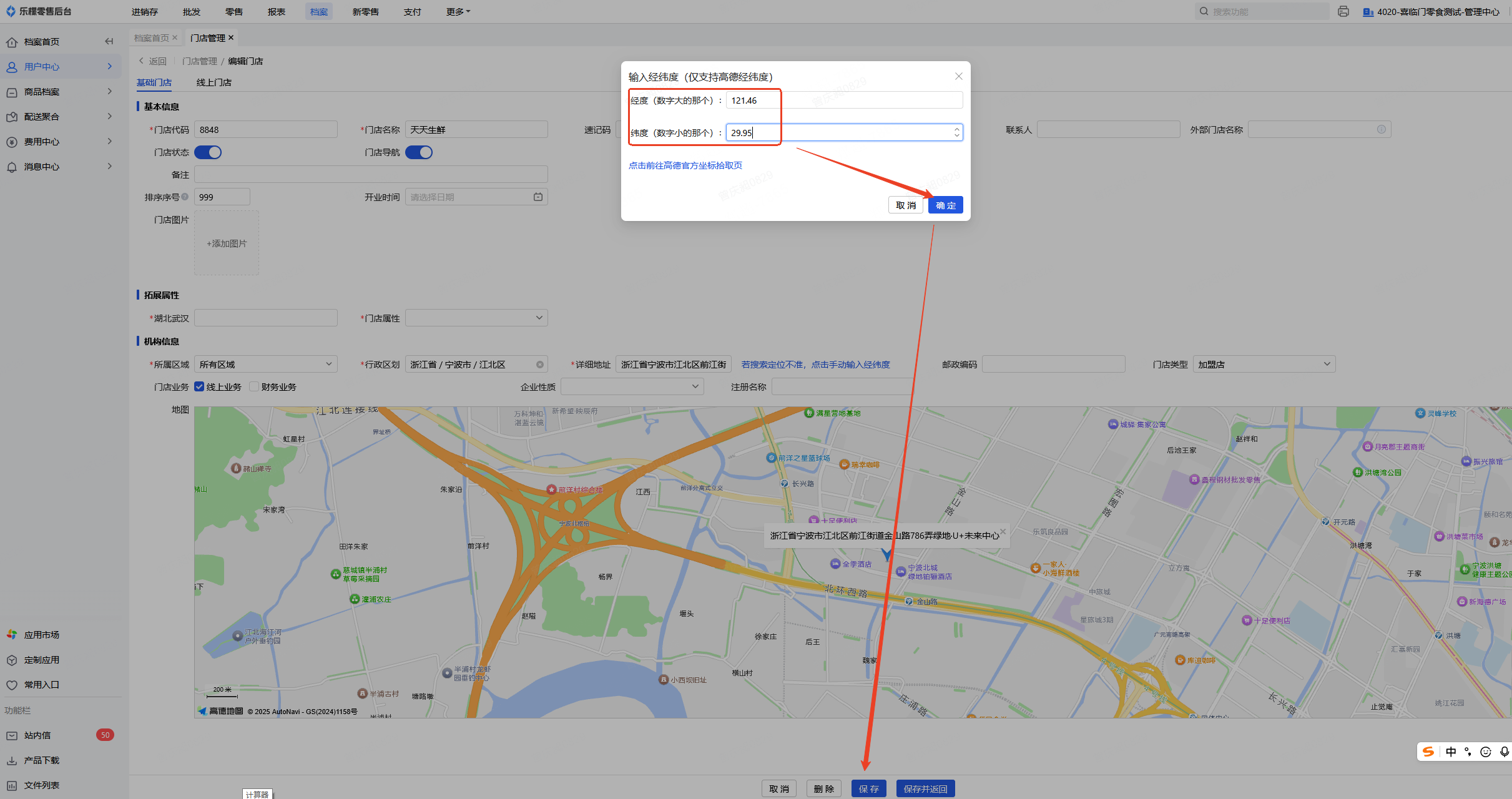Image resolution: width=1512 pixels, height=799 pixels.
Task: Toggle the 门店状态 switch
Action: click(x=208, y=152)
